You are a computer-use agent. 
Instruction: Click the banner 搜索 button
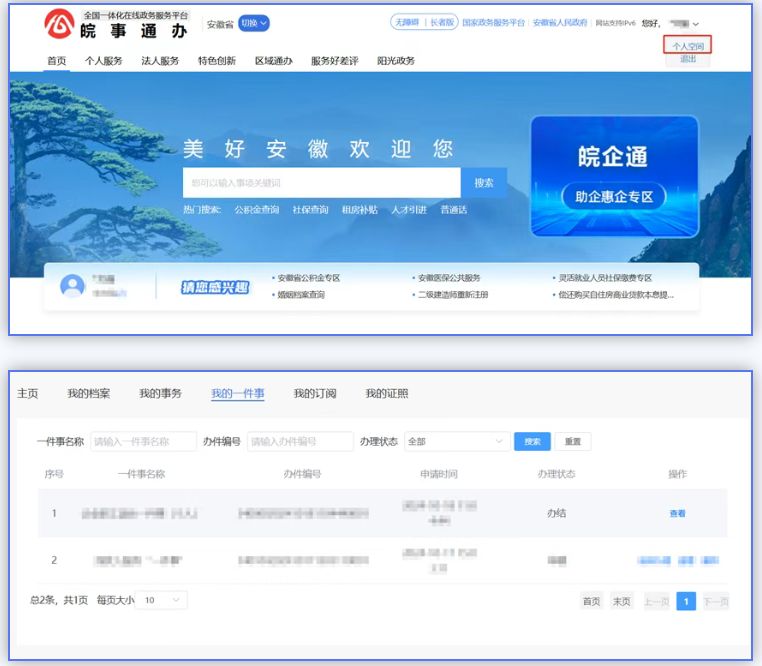[484, 183]
